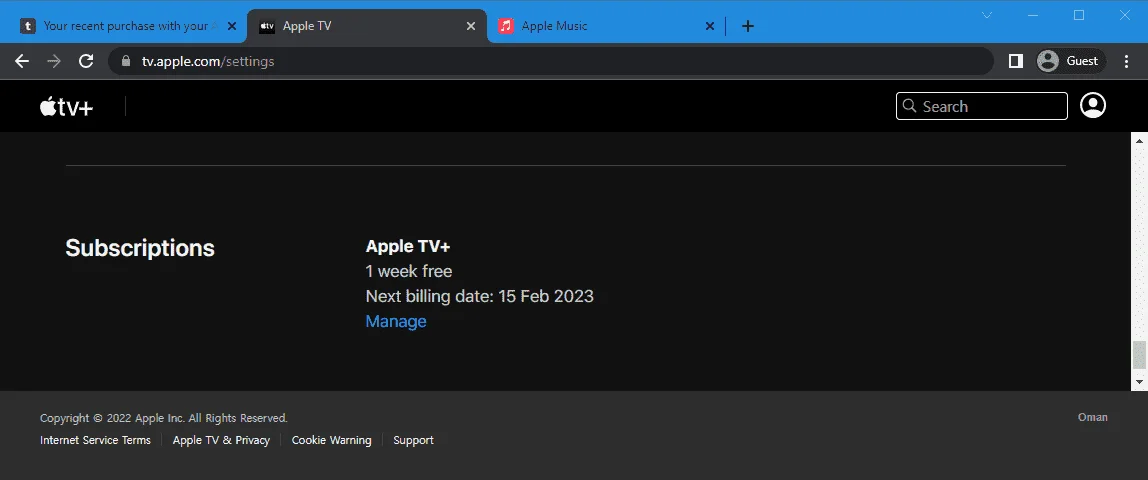Focus the Search input field
The width and height of the screenshot is (1148, 480).
pos(982,106)
